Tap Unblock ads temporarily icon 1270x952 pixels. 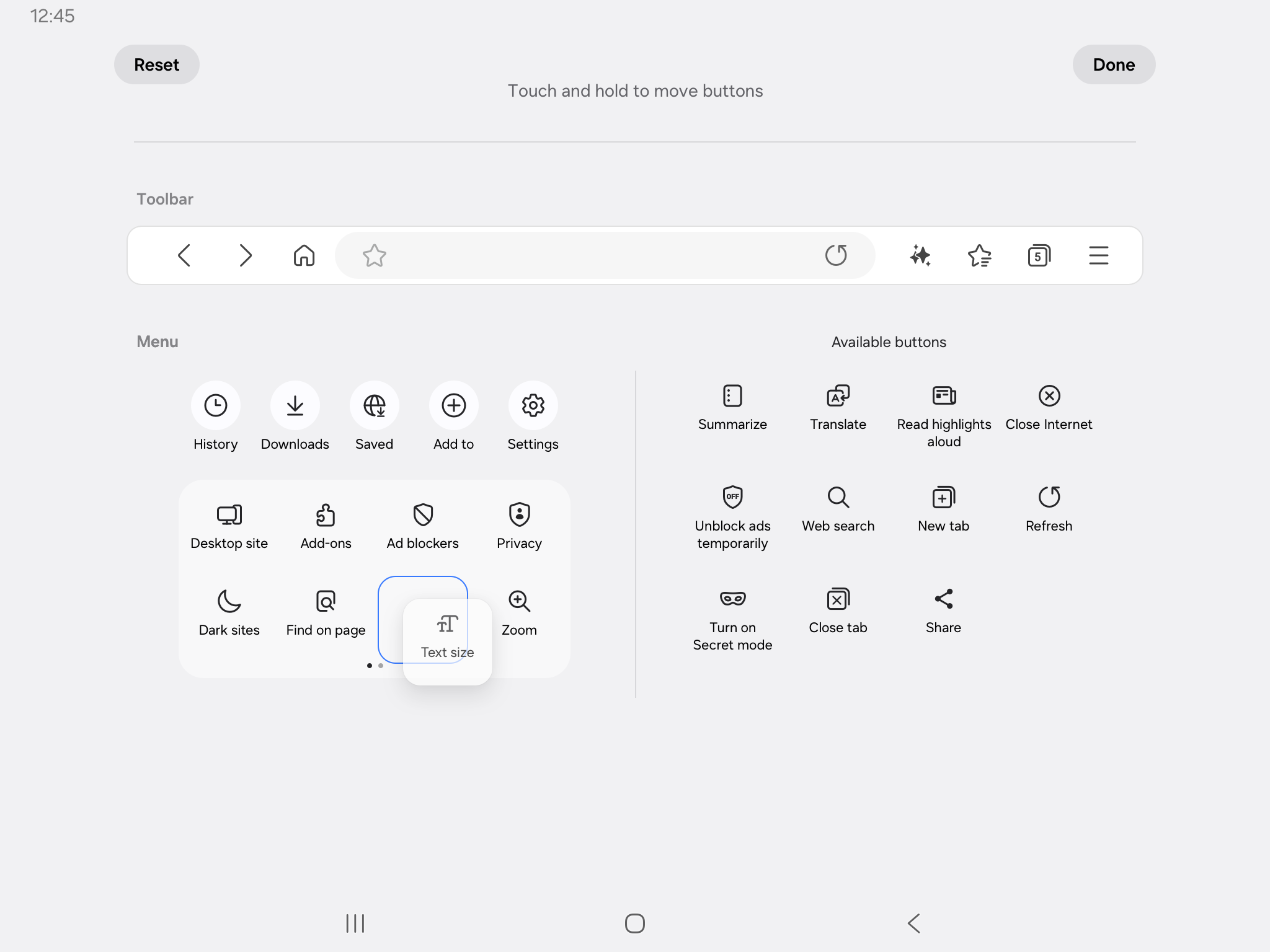(732, 497)
